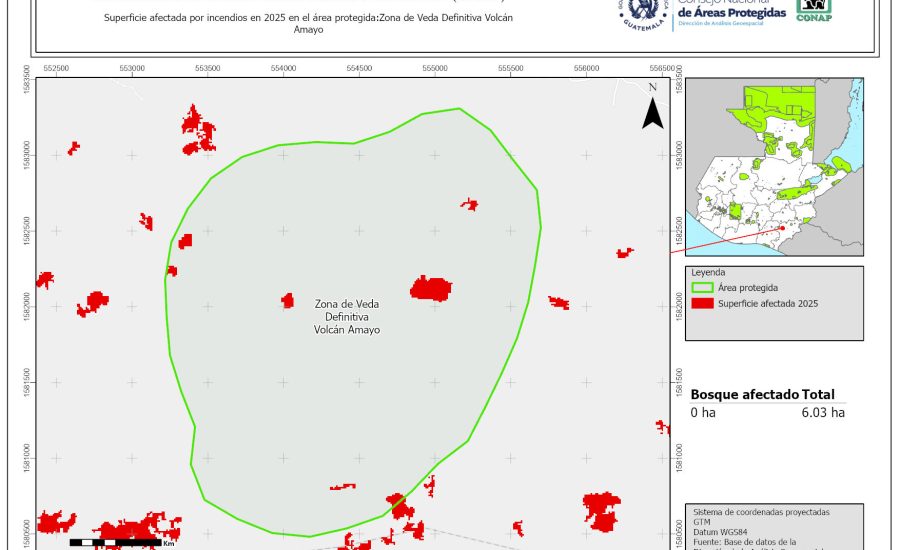The height and width of the screenshot is (550, 900).
Task: Click the Consejo Nacional de Áreas Protegidas text
Action: (x=731, y=10)
